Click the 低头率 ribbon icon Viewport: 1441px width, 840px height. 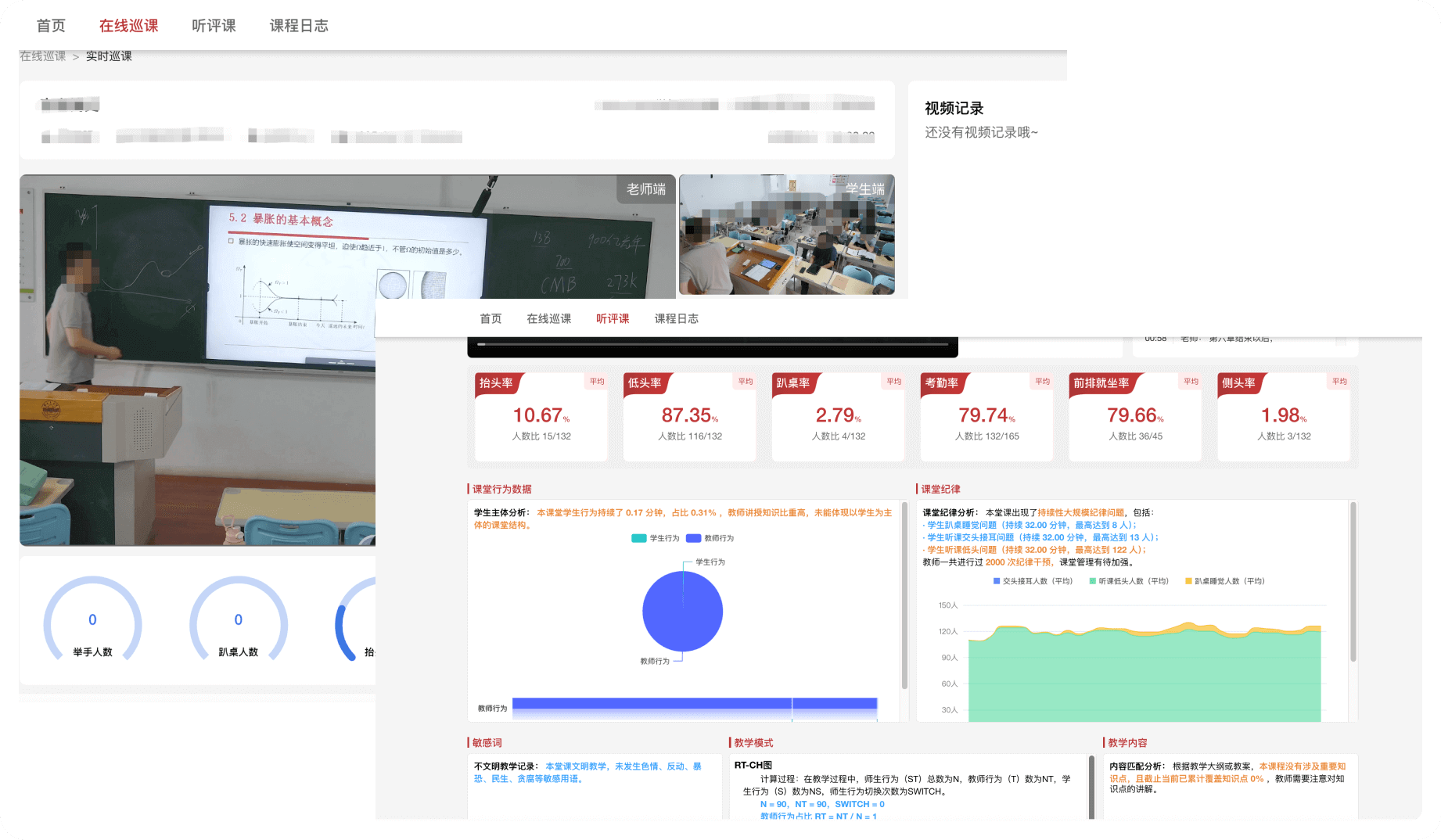646,383
